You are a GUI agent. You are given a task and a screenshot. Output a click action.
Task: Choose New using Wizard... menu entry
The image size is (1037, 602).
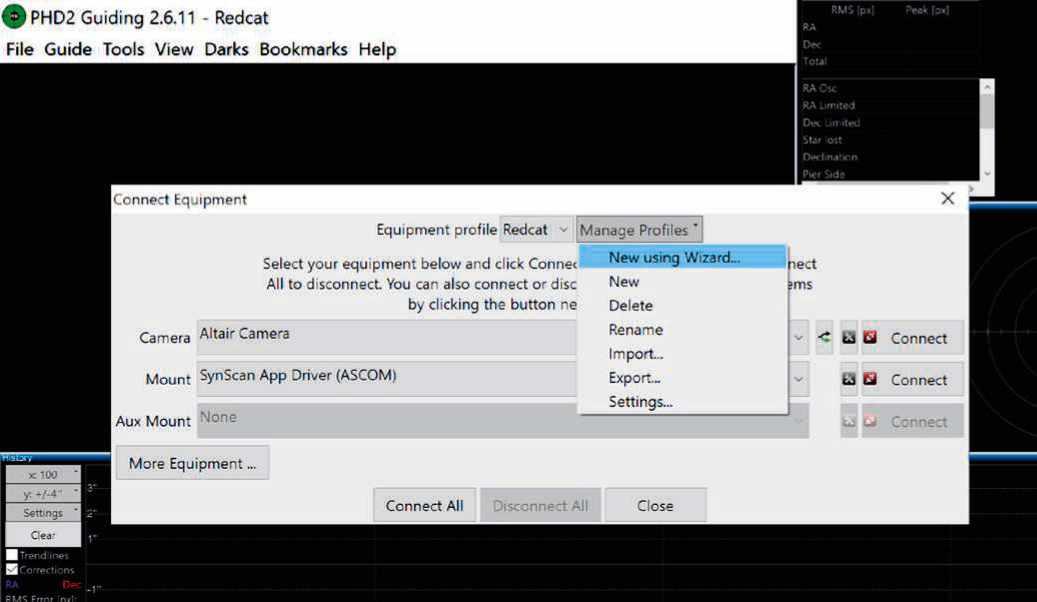click(x=683, y=257)
